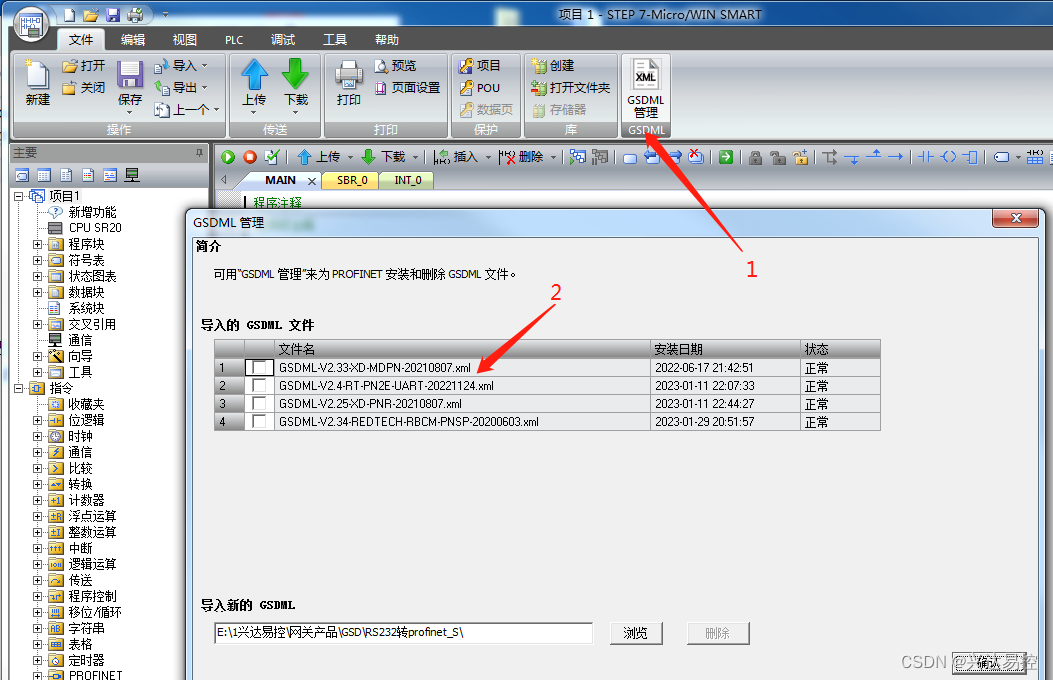Select CPU SR20 in project tree
The width and height of the screenshot is (1053, 680).
95,228
